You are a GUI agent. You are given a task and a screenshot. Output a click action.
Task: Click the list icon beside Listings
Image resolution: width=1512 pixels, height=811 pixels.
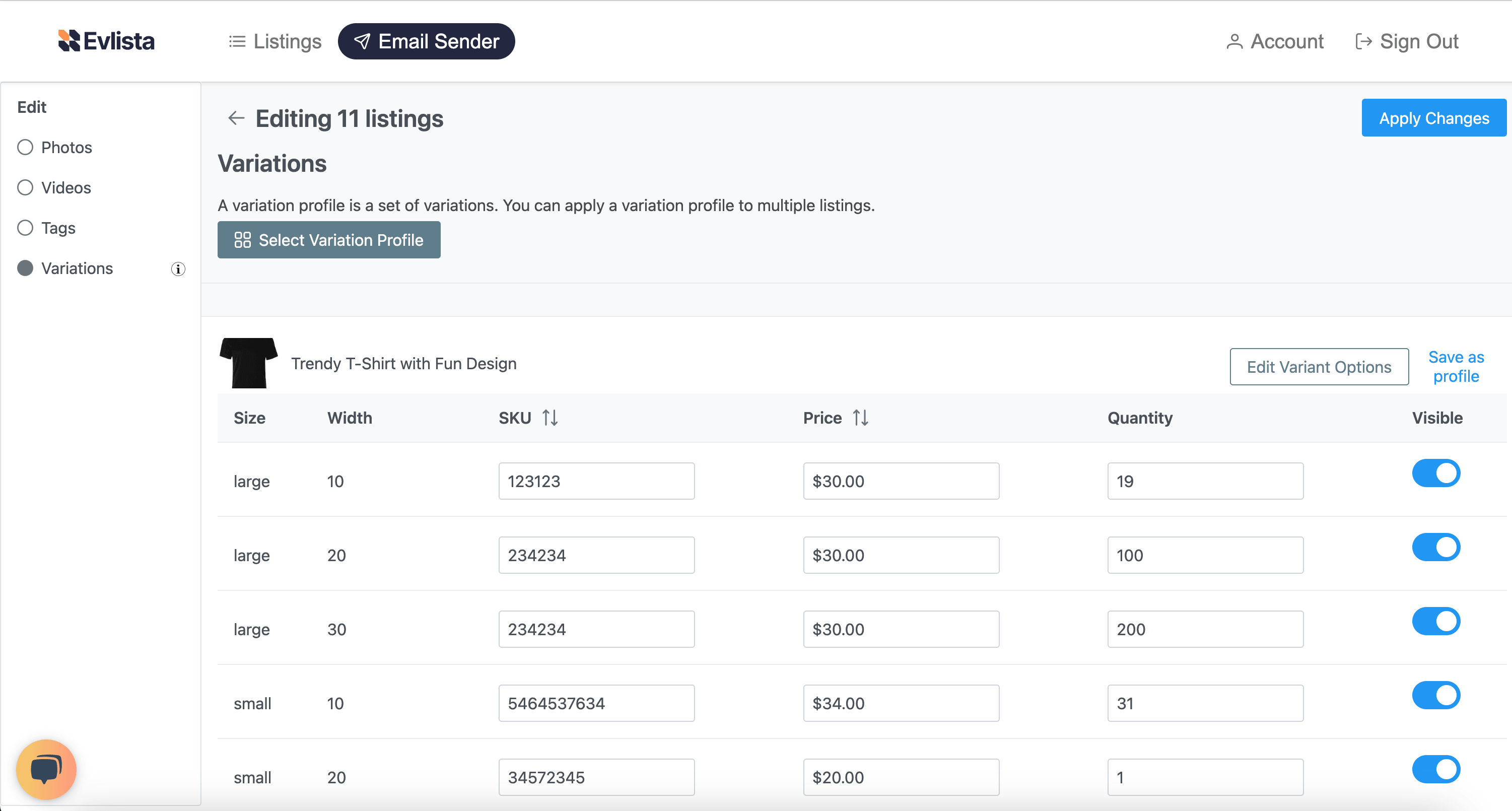pos(237,42)
